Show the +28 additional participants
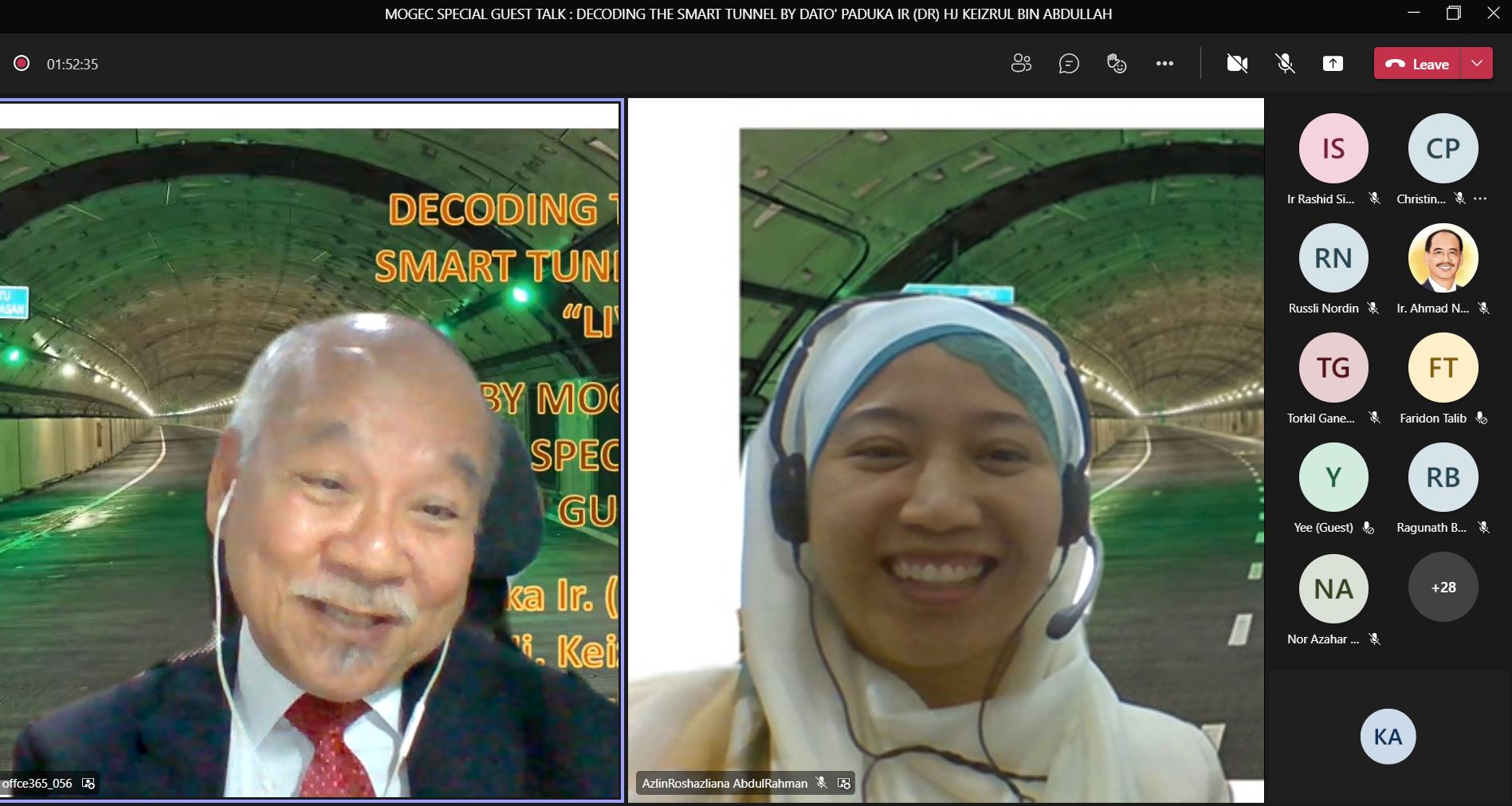This screenshot has height=806, width=1512. tap(1443, 588)
